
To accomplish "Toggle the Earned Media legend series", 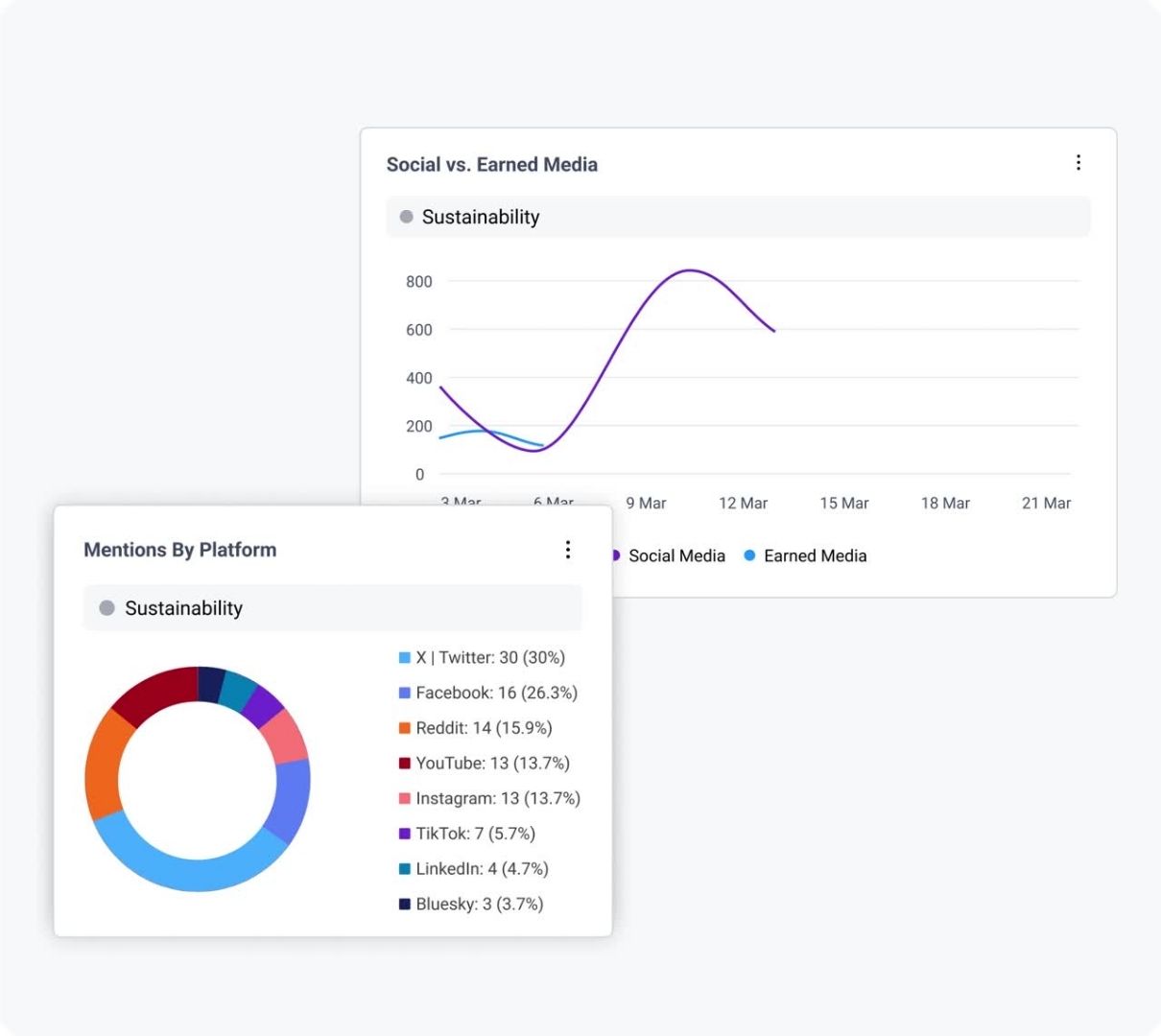I will tap(806, 555).
